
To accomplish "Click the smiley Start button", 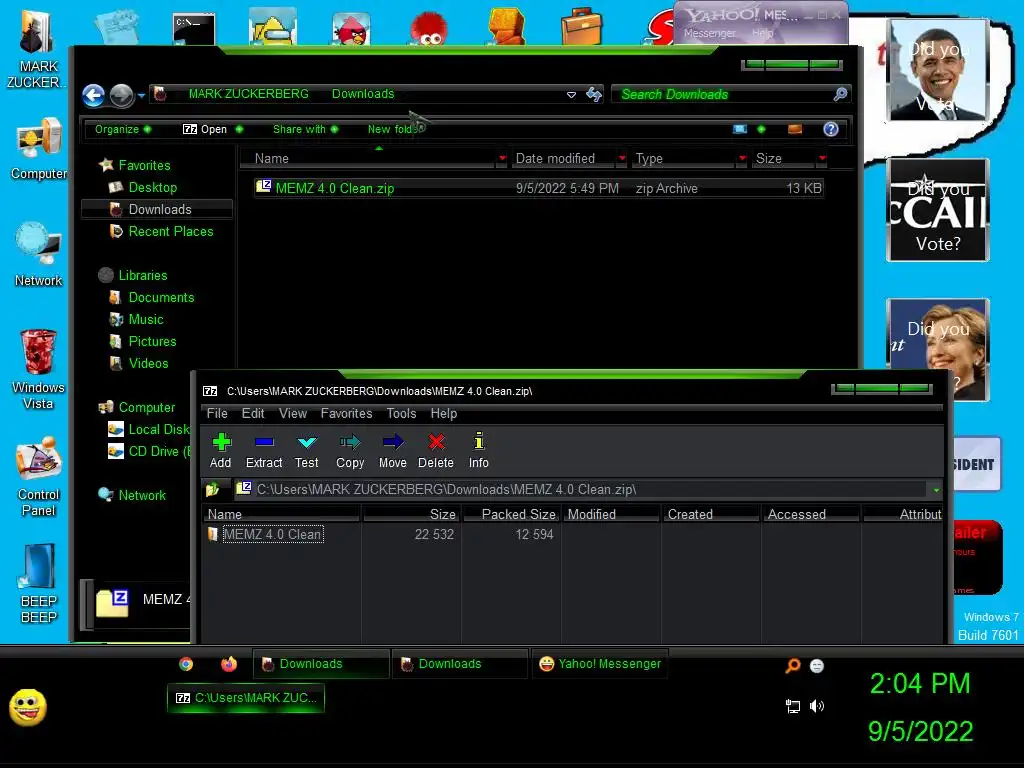I will point(27,707).
